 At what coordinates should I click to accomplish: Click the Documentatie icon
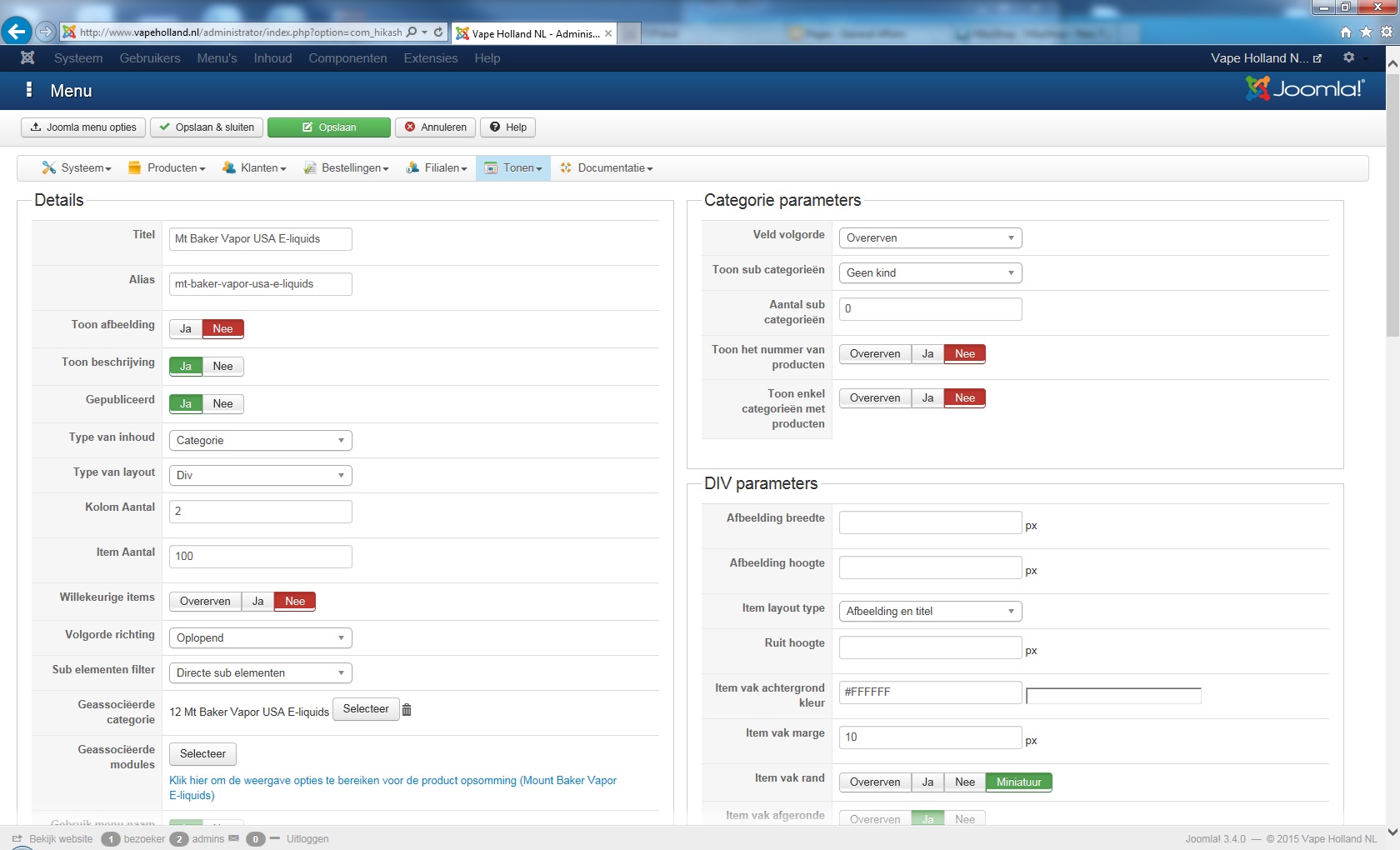566,167
